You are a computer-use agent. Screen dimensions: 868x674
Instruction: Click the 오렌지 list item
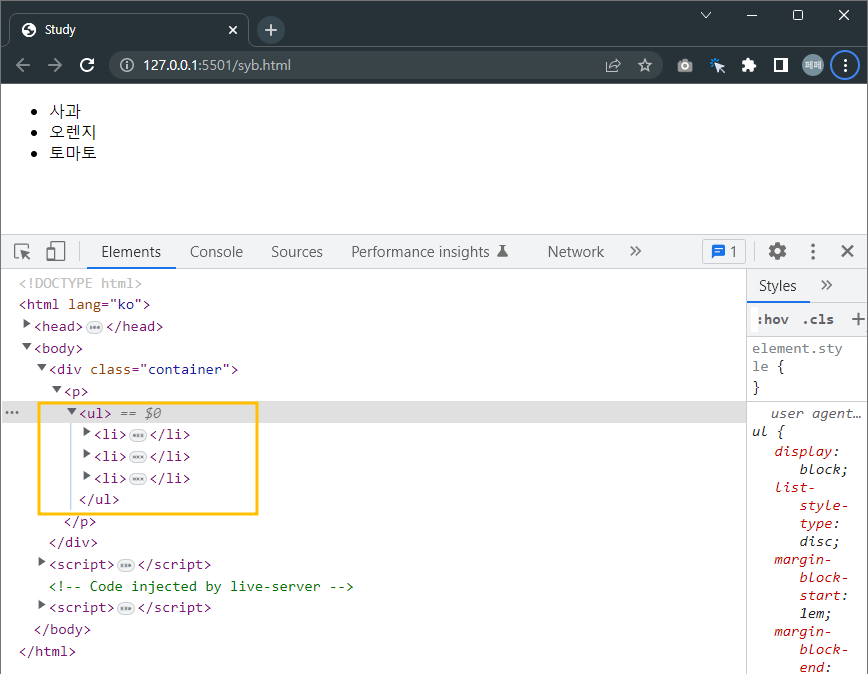click(x=73, y=132)
